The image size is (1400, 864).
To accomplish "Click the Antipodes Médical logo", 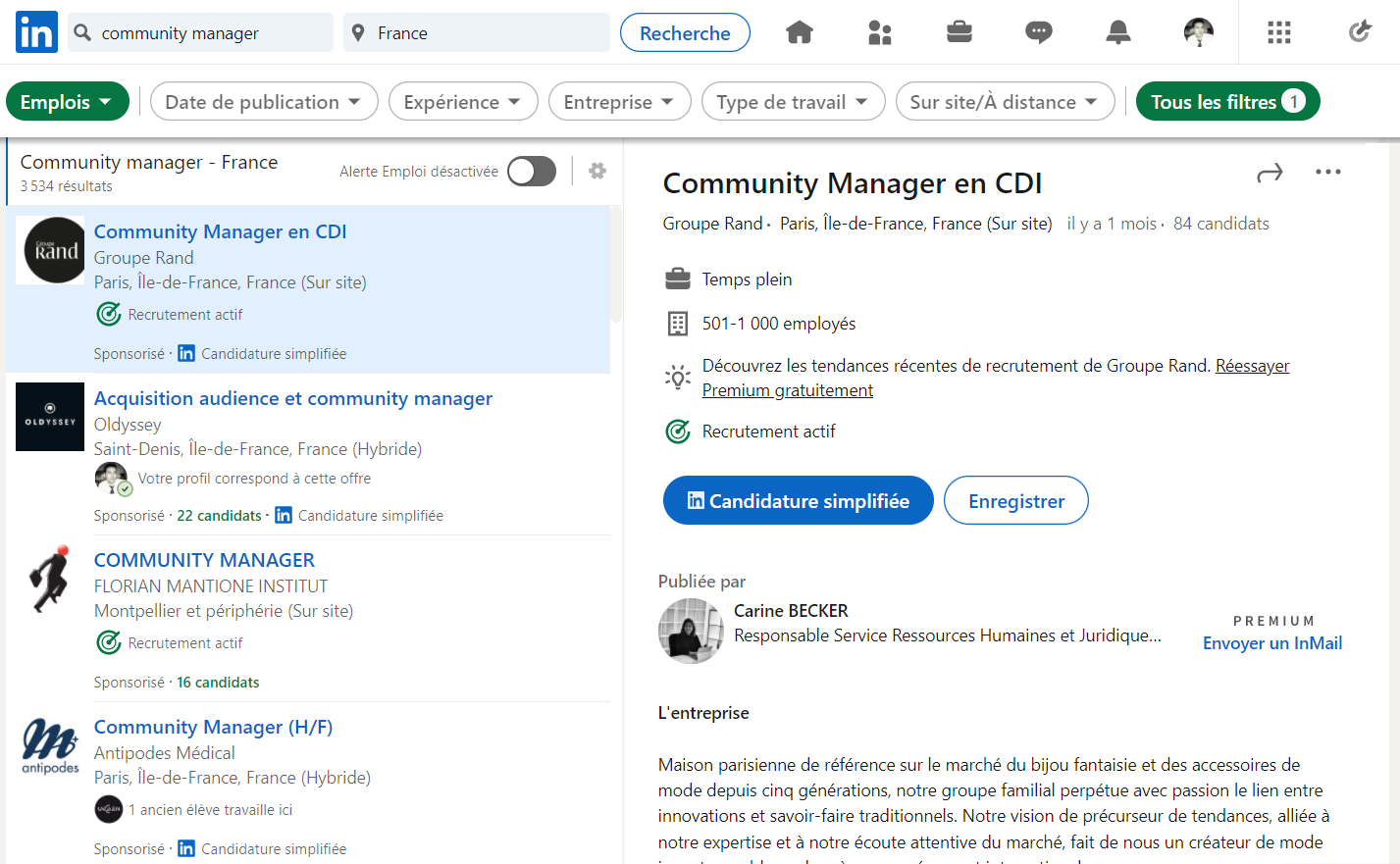I will tap(50, 745).
